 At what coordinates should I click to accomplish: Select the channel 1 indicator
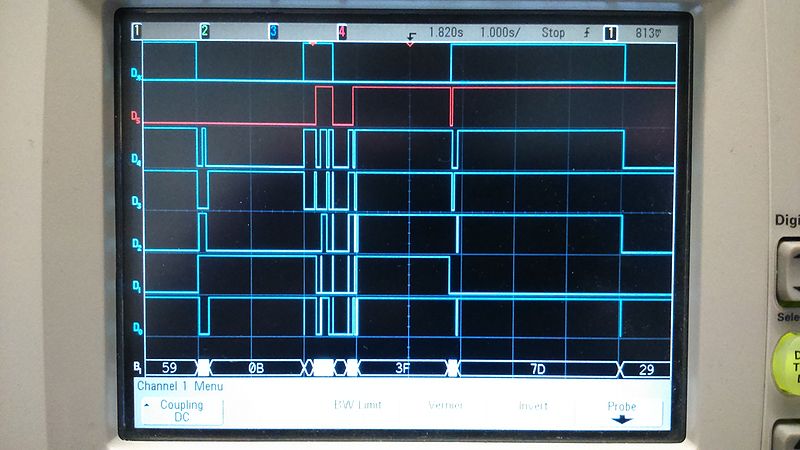(x=137, y=32)
